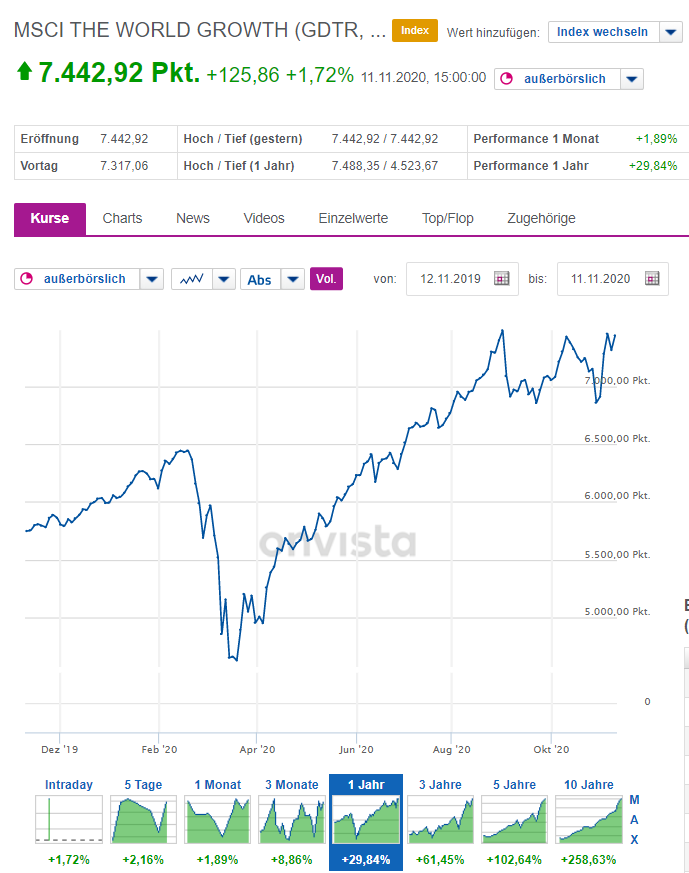This screenshot has width=689, height=873.
Task: Switch to the Charts tab
Action: (x=122, y=218)
